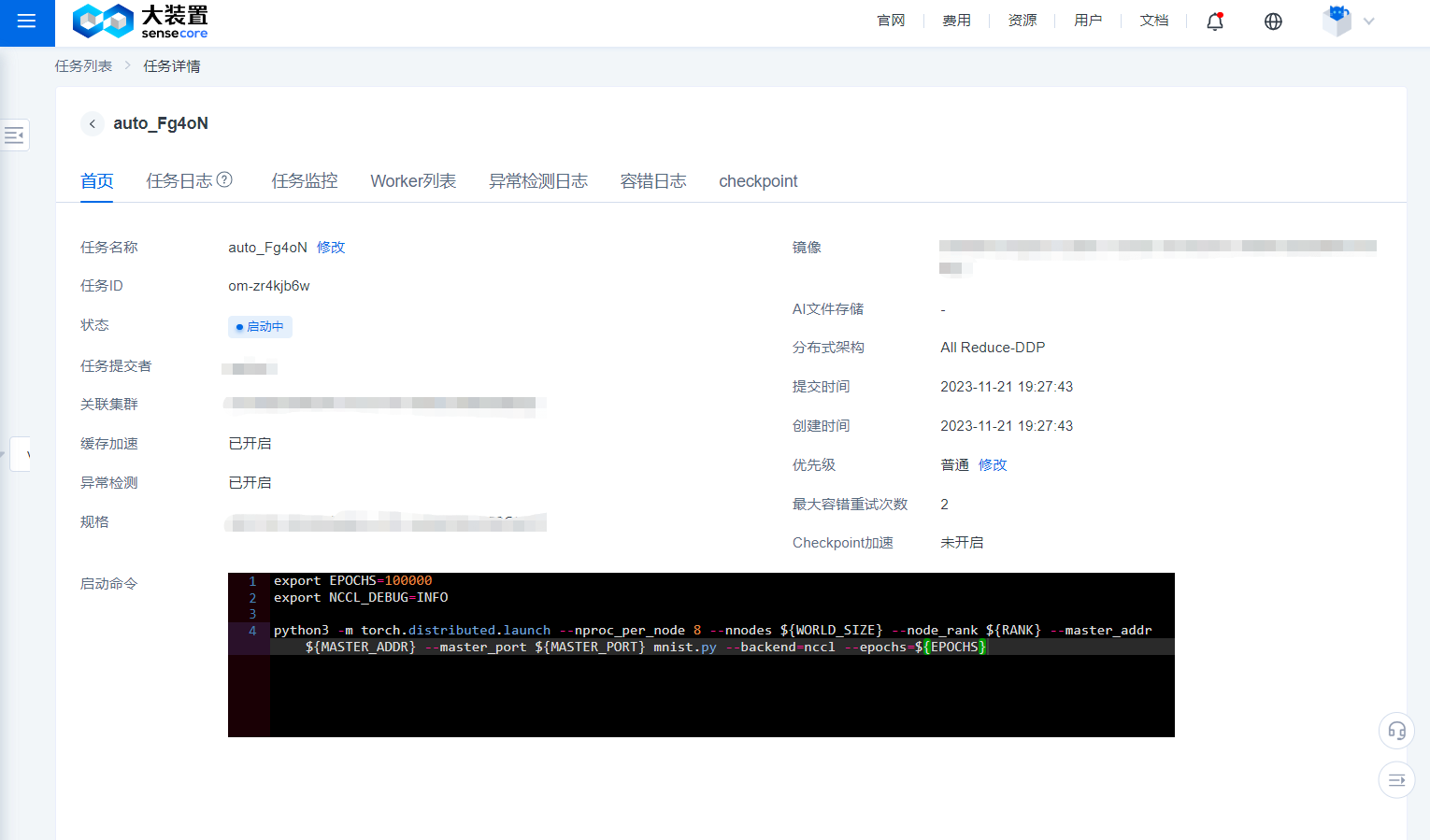Switch to the 任务监控 tab
Screen dimensions: 1430x840
click(x=304, y=181)
